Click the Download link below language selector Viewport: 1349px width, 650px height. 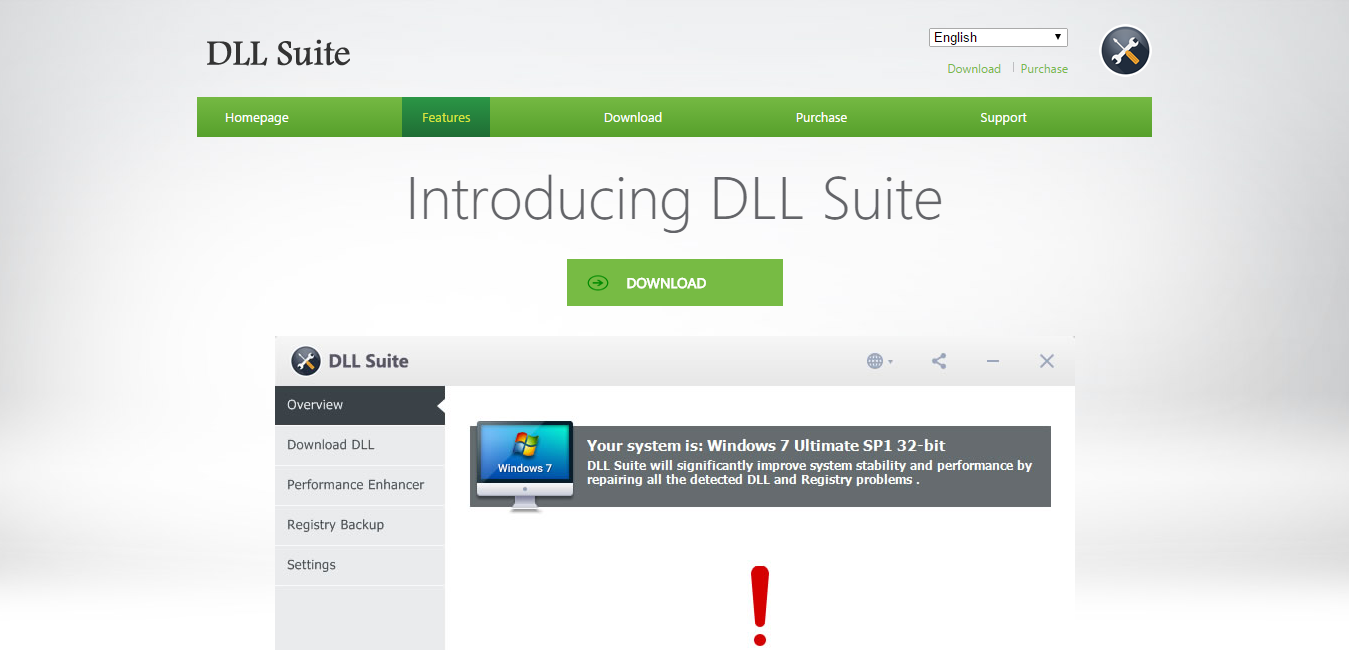tap(974, 69)
